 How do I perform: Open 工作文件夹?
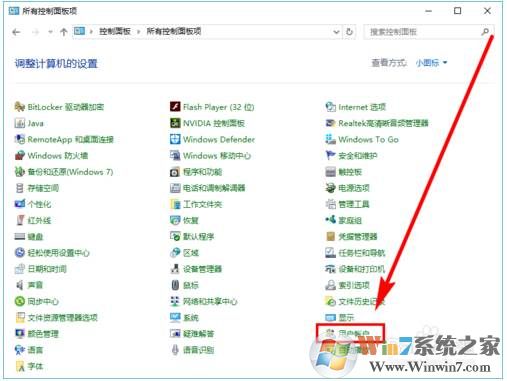[x=196, y=204]
